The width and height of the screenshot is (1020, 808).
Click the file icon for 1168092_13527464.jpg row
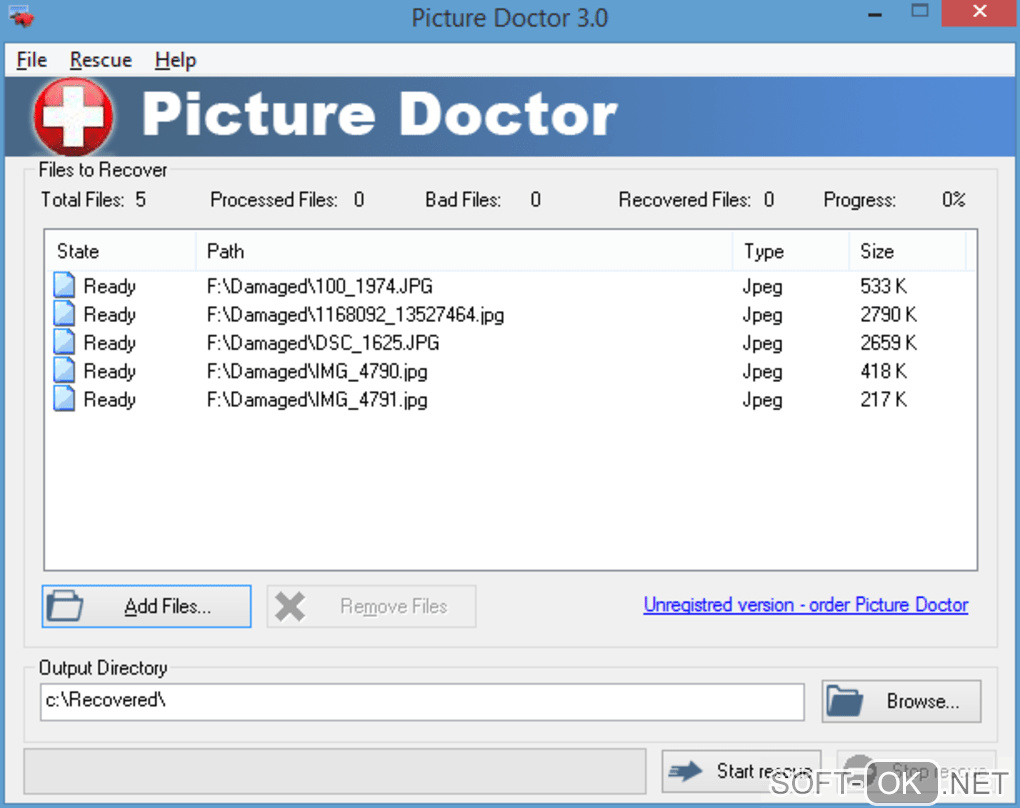click(x=65, y=314)
